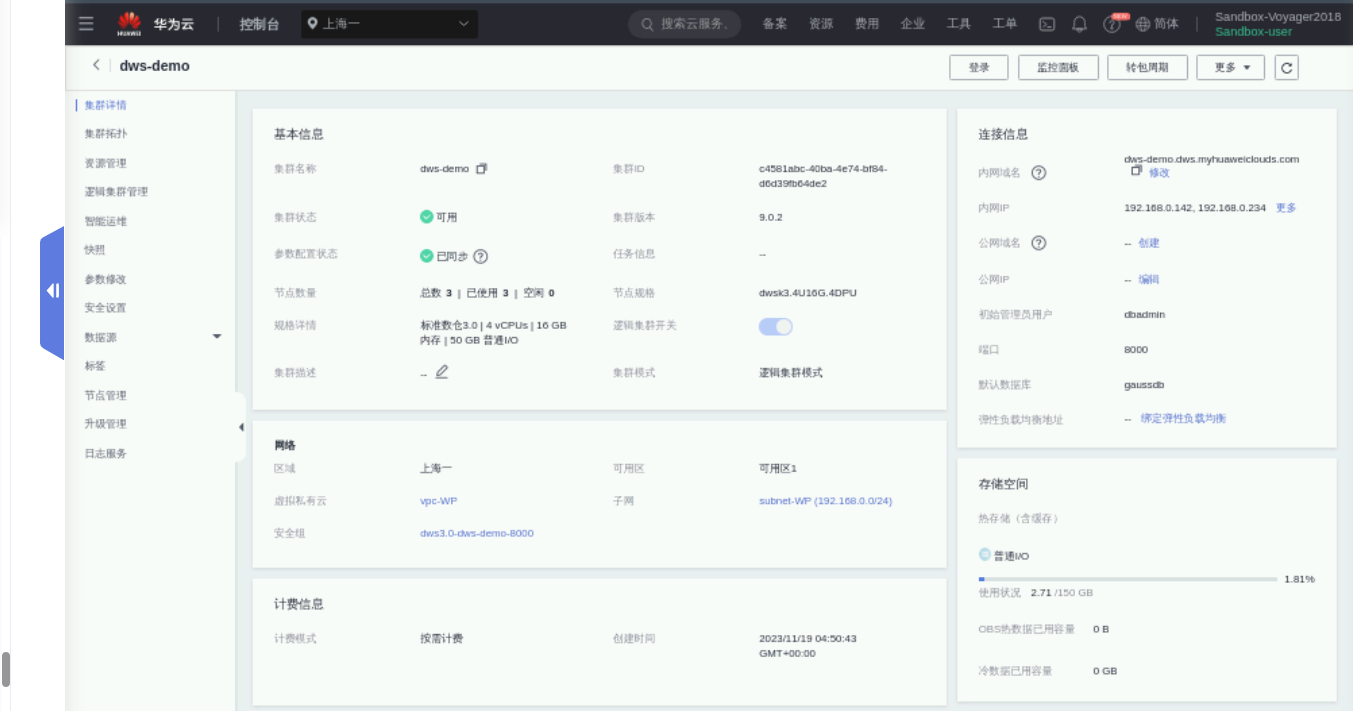Click the 登录 button

pos(979,67)
